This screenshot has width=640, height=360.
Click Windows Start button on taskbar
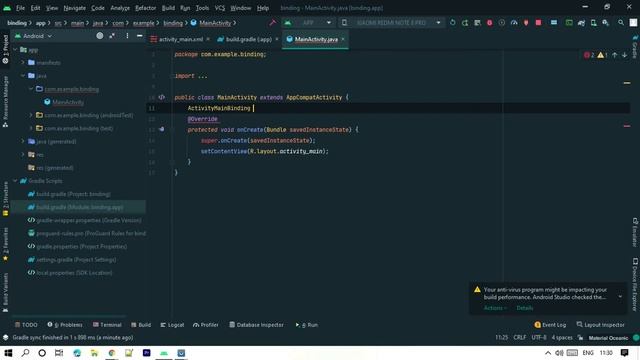pos(8,353)
